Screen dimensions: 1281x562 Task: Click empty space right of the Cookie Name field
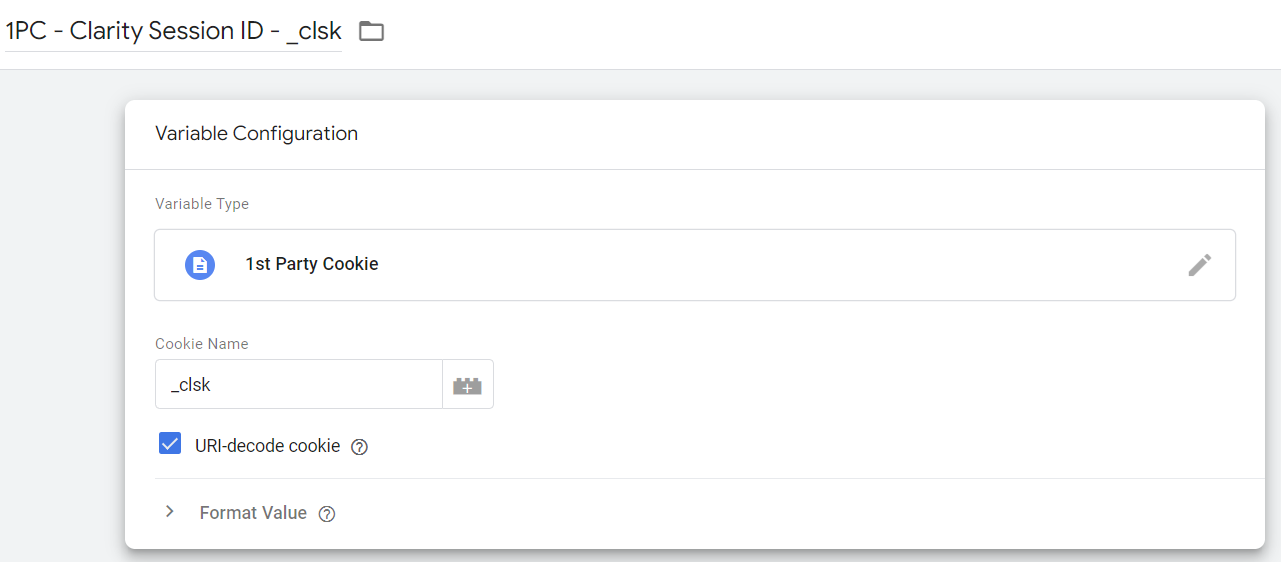[850, 385]
